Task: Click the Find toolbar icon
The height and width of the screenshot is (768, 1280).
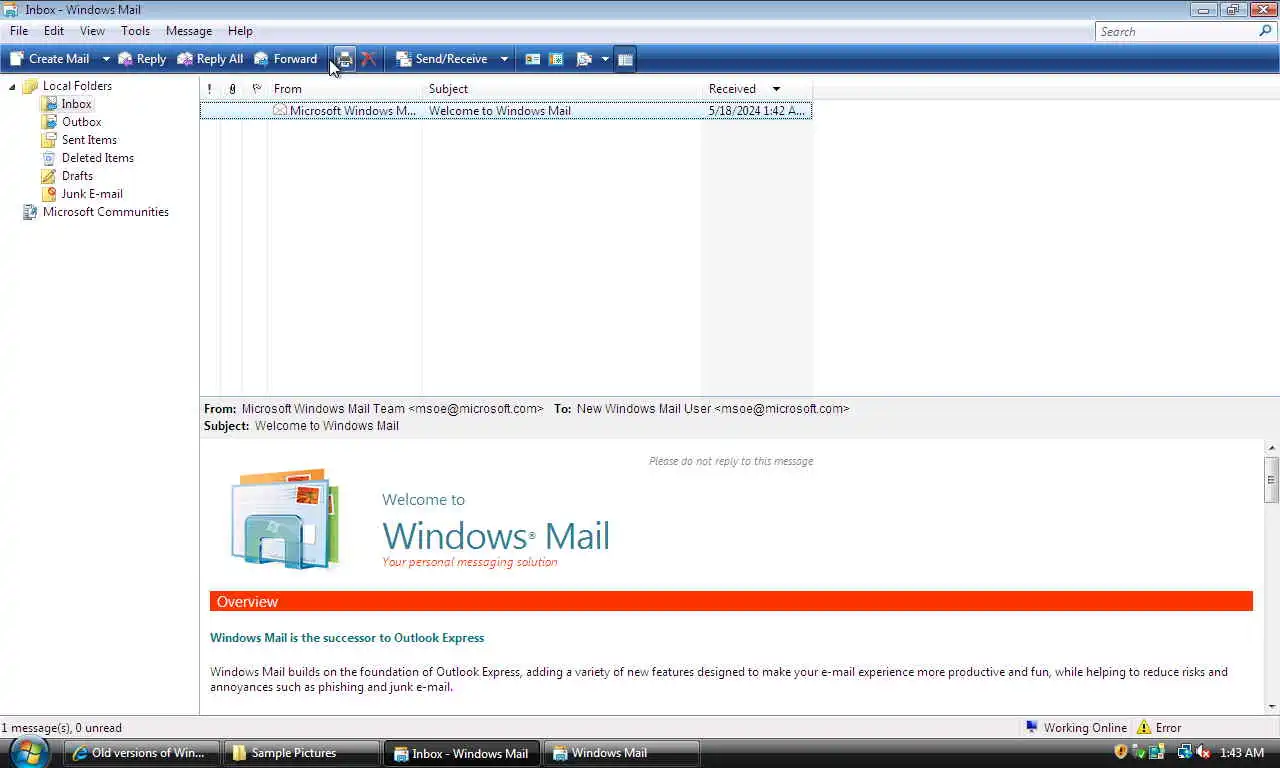Action: point(585,59)
